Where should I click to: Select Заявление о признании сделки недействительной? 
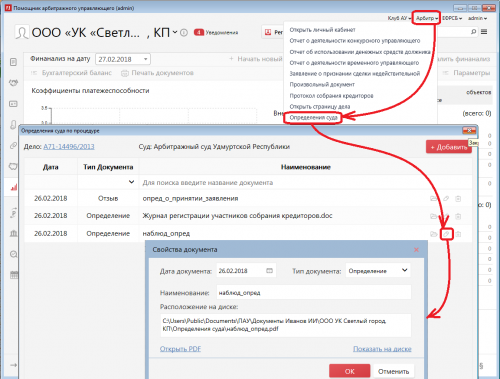tap(355, 73)
